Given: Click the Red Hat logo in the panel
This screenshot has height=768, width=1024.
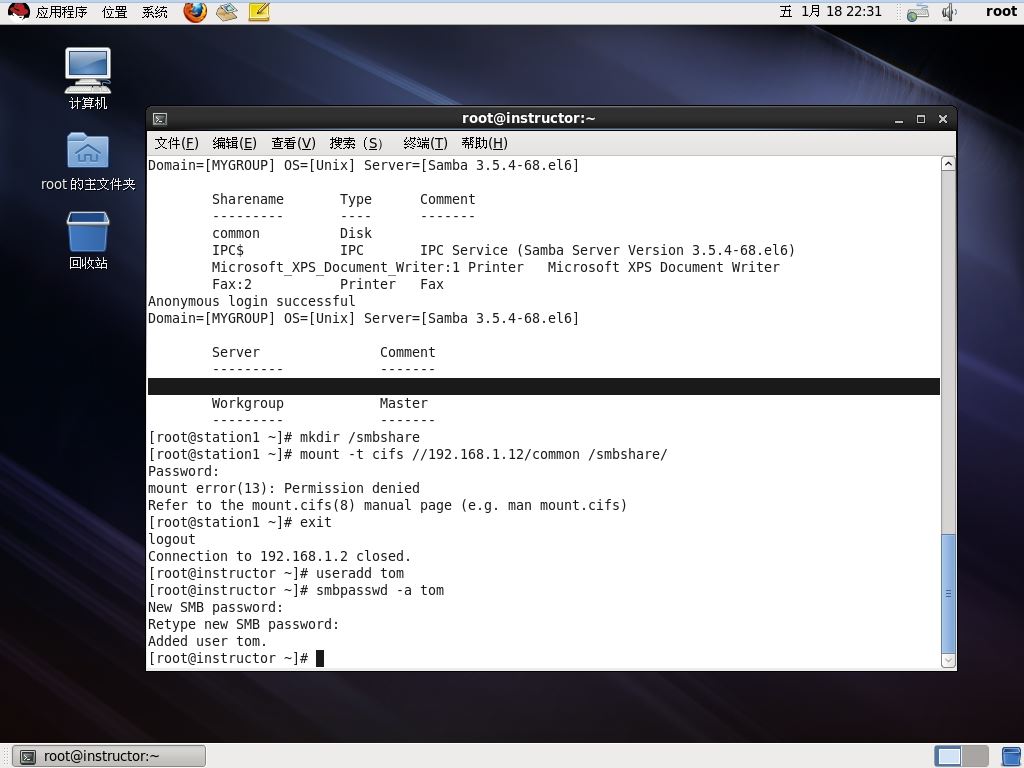Looking at the screenshot, I should [x=18, y=11].
